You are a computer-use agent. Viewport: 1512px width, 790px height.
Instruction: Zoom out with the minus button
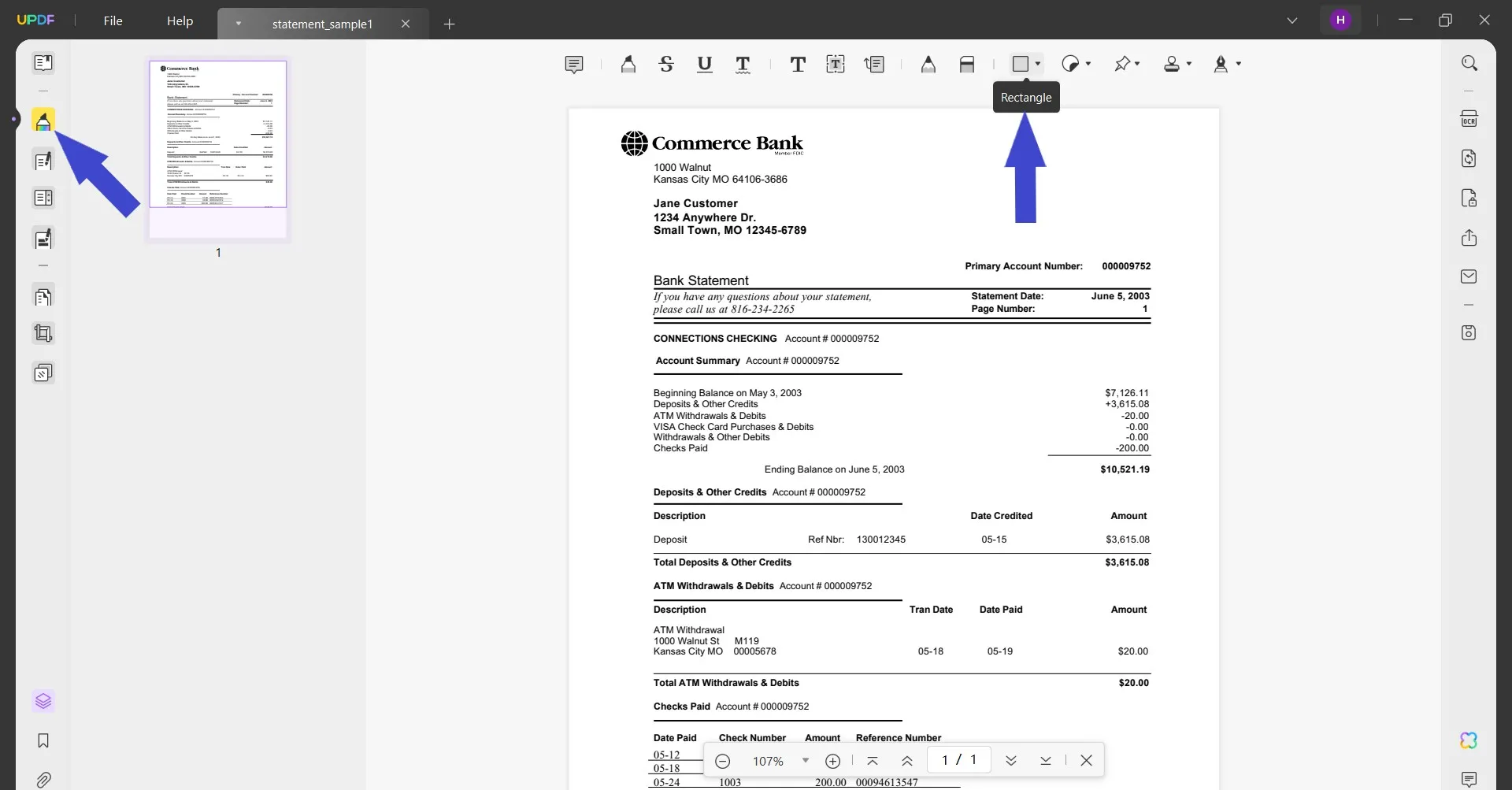click(723, 761)
